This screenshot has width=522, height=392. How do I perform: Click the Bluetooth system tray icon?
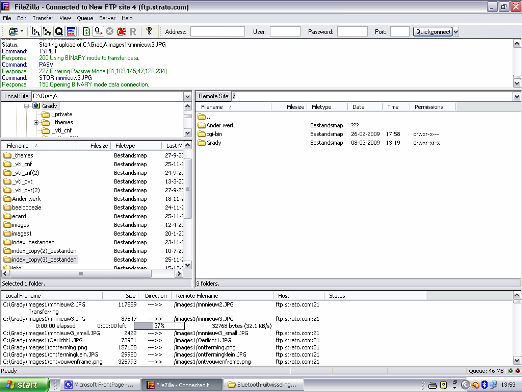tap(484, 385)
